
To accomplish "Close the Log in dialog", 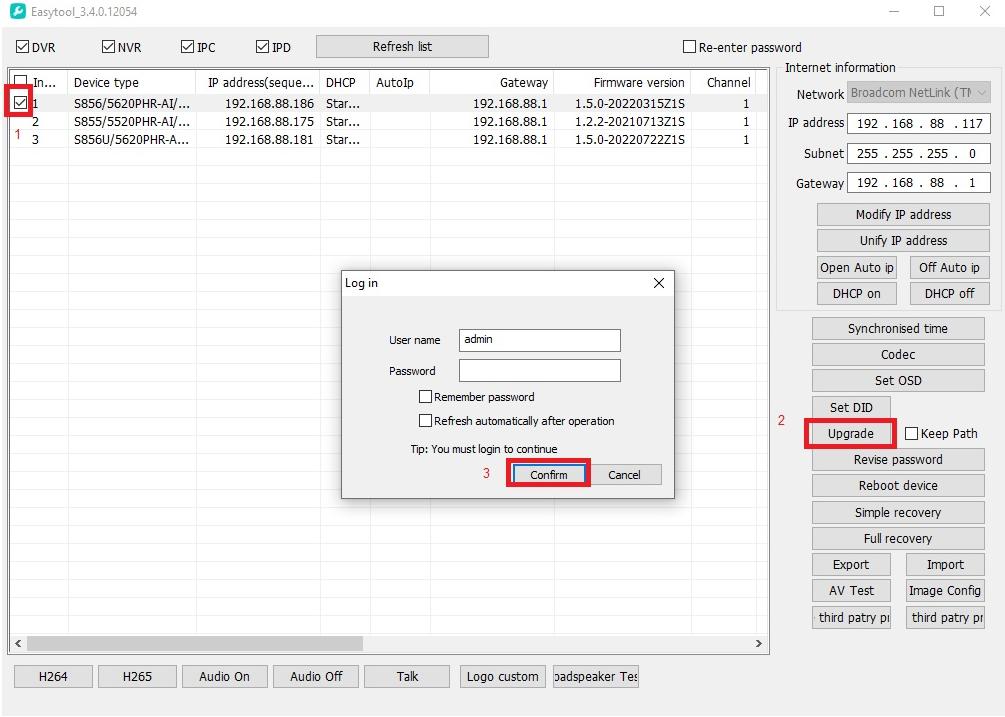I will 658,283.
